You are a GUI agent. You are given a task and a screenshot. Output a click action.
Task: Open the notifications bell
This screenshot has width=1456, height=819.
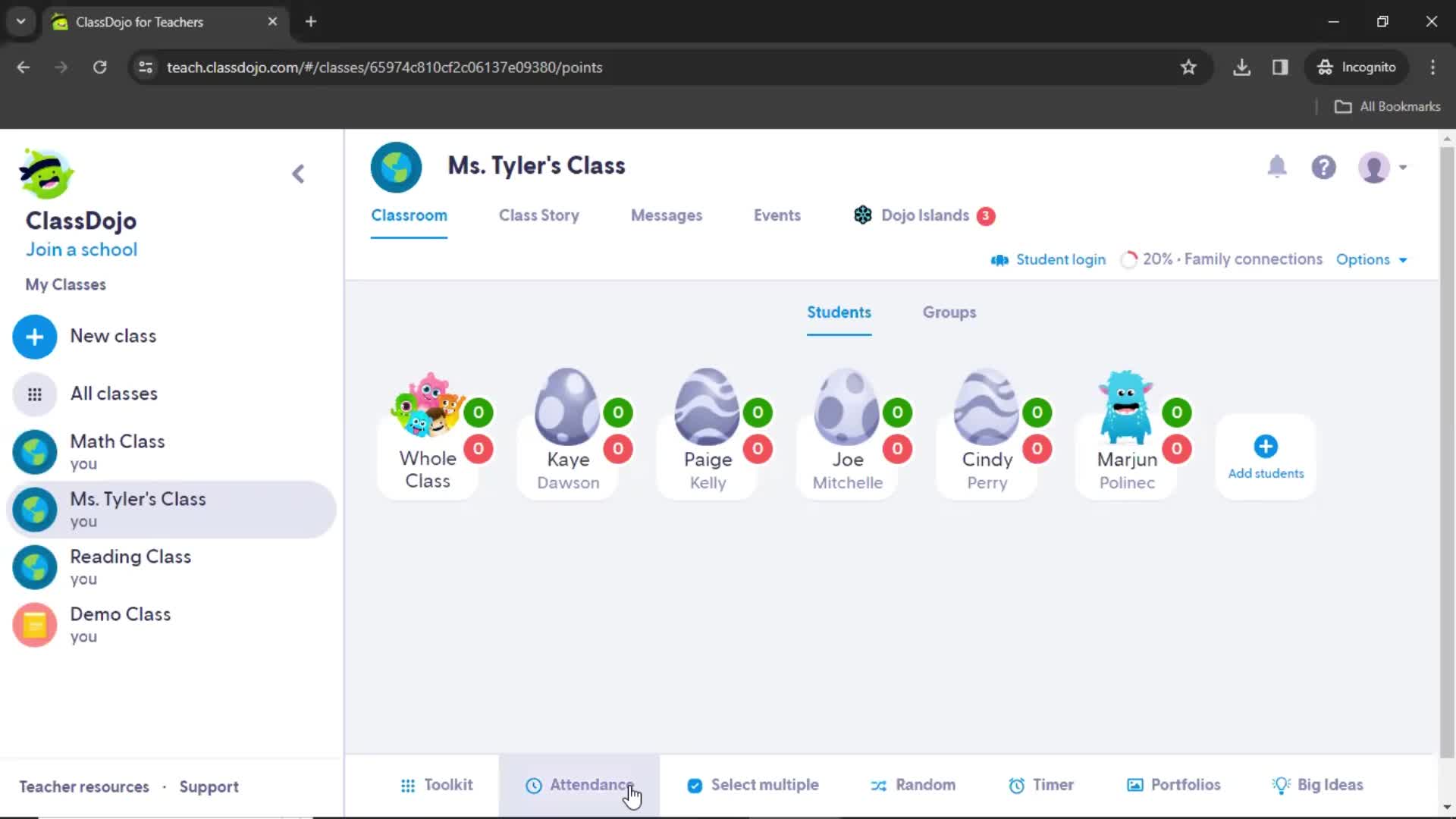click(x=1277, y=167)
